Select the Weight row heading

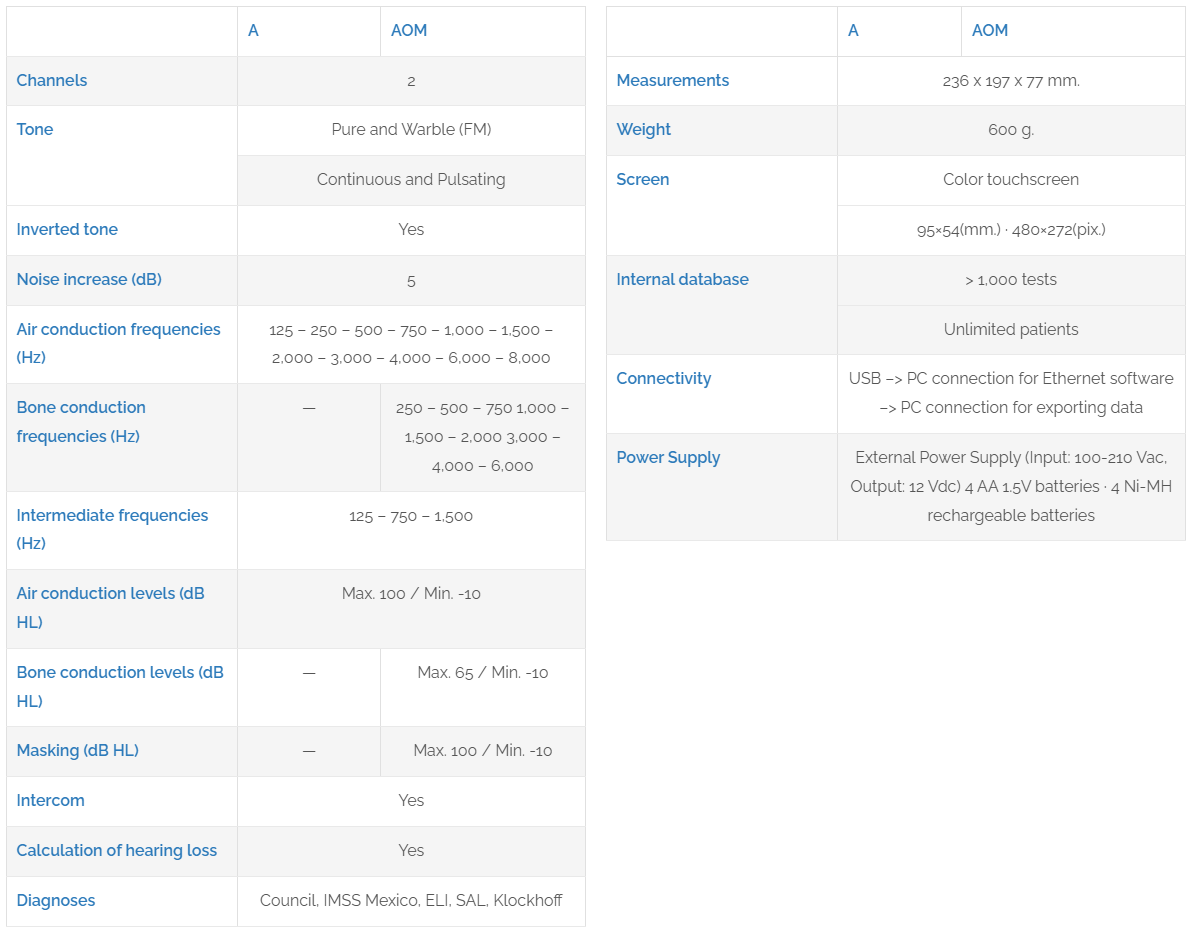[x=643, y=129]
